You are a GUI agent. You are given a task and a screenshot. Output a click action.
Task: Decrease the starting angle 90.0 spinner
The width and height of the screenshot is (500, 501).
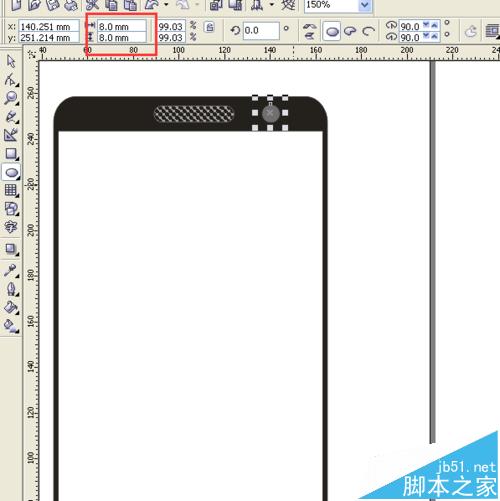click(x=426, y=25)
